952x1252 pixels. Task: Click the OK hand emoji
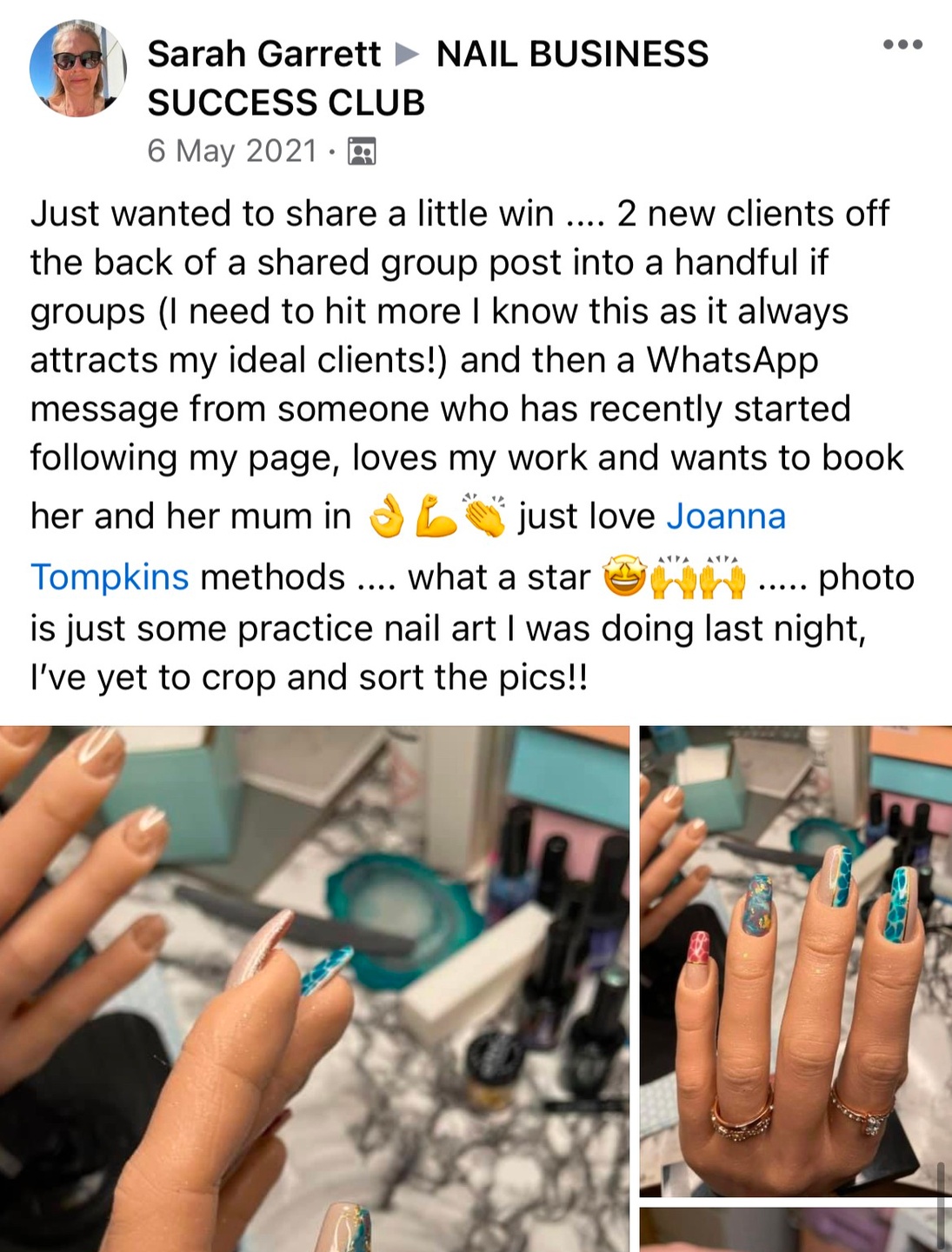(x=387, y=517)
